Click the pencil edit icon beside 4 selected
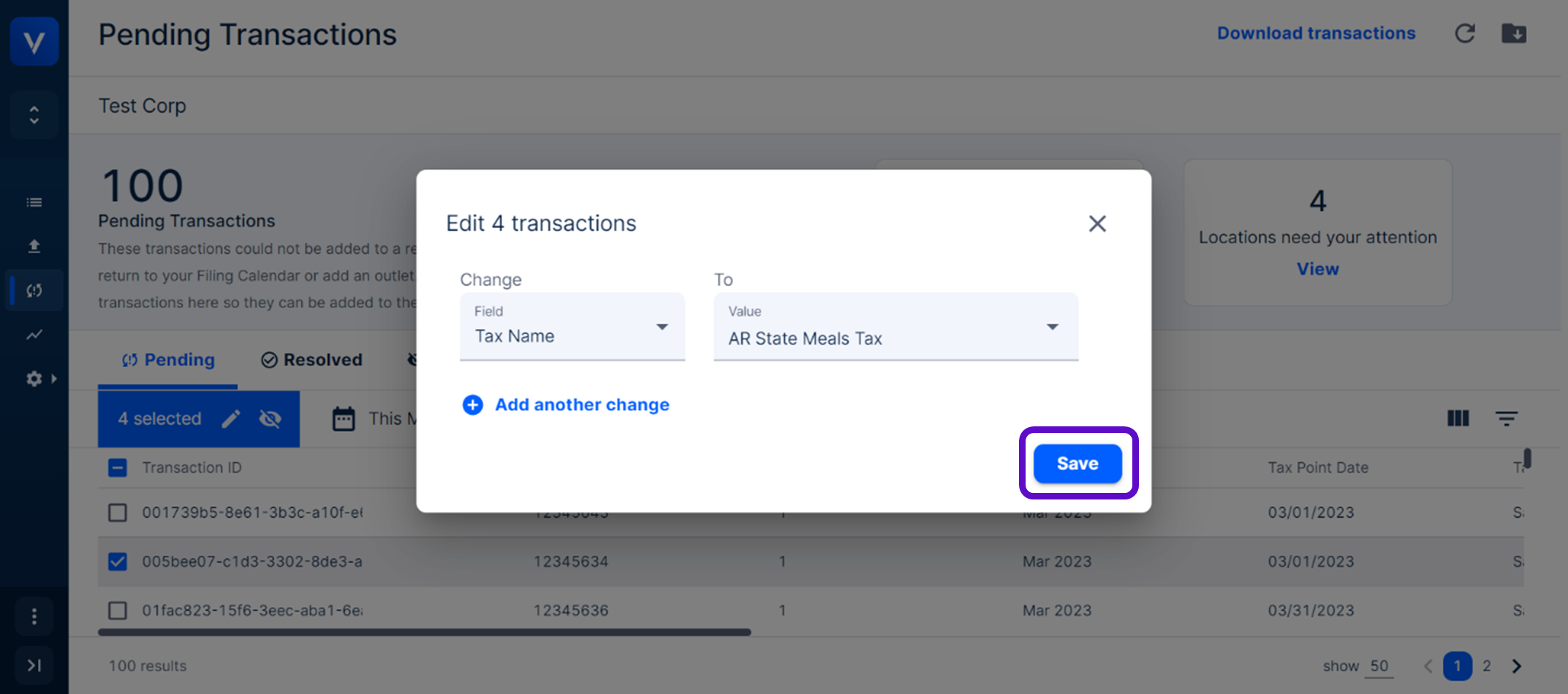The height and width of the screenshot is (694, 1568). click(x=231, y=418)
